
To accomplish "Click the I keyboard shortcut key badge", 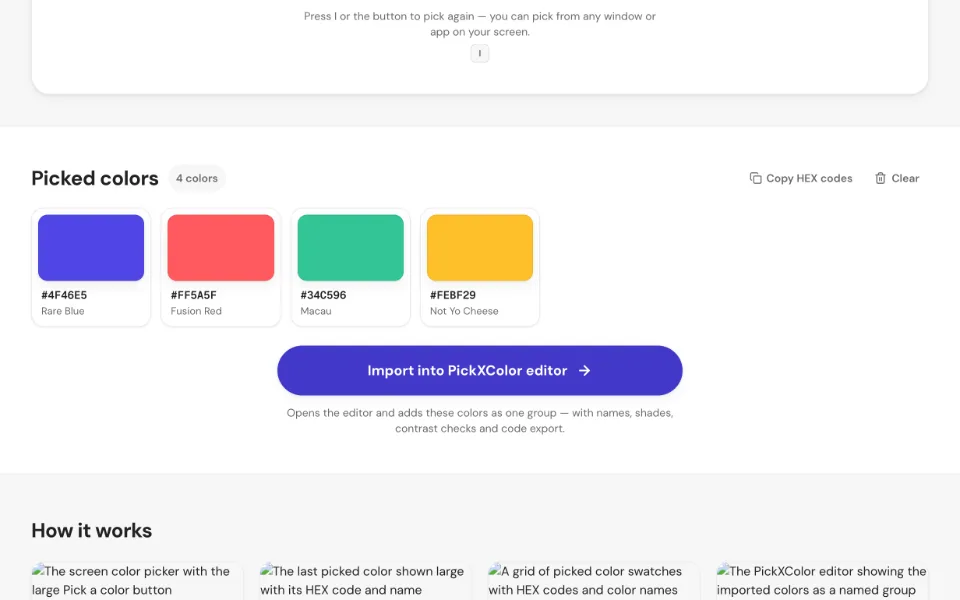I will [x=480, y=53].
